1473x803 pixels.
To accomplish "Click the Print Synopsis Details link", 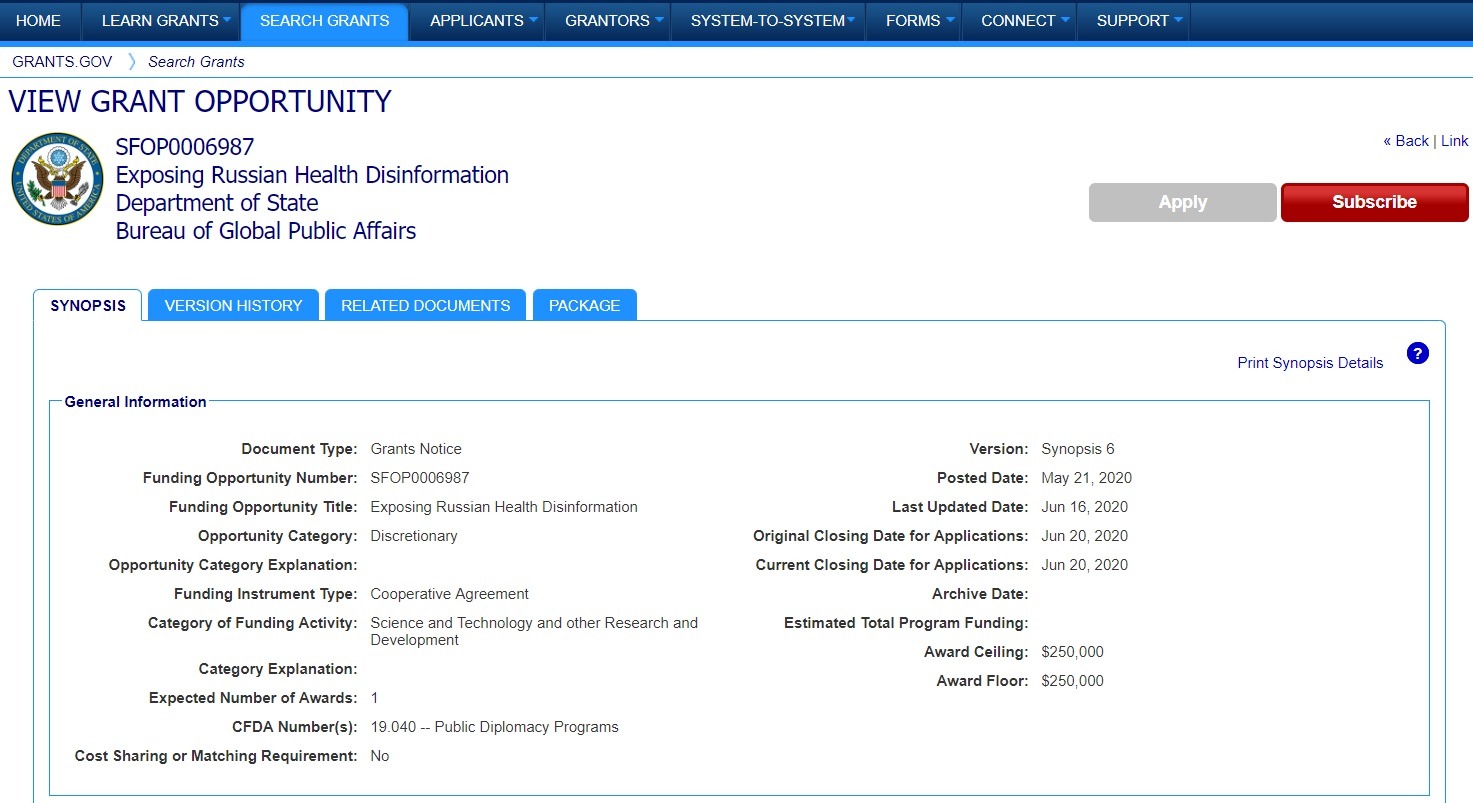I will coord(1310,363).
